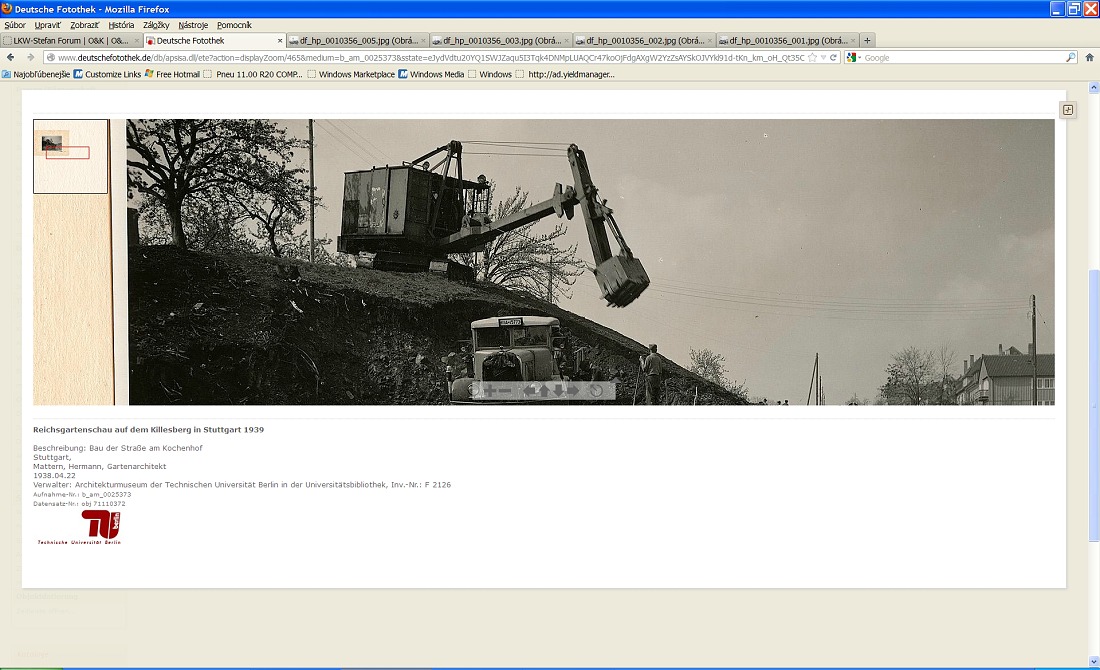Viewport: 1100px width, 670px height.
Task: Open Windows Marketplace bookmark
Action: (356, 74)
